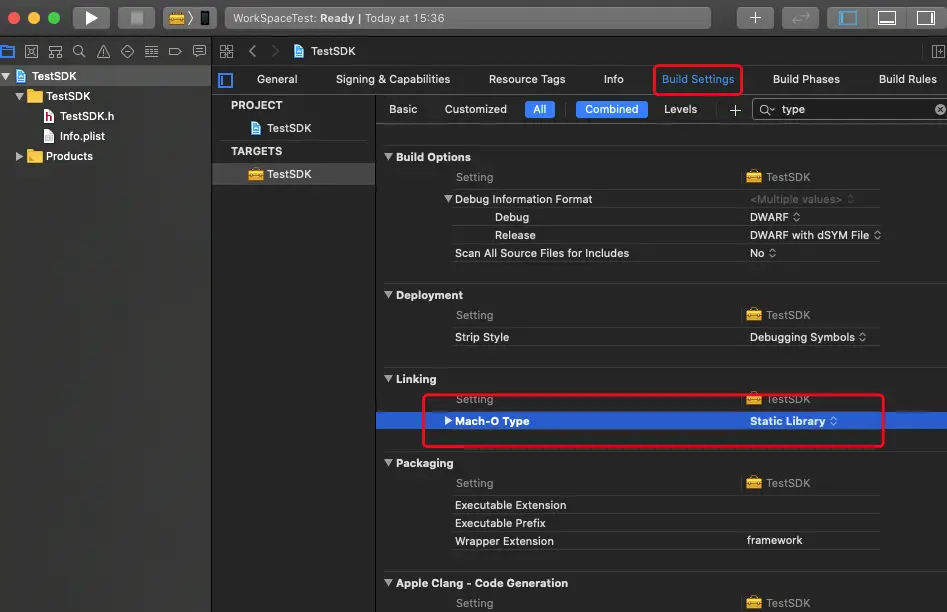
Task: Hide the navigator panel
Action: (x=848, y=18)
